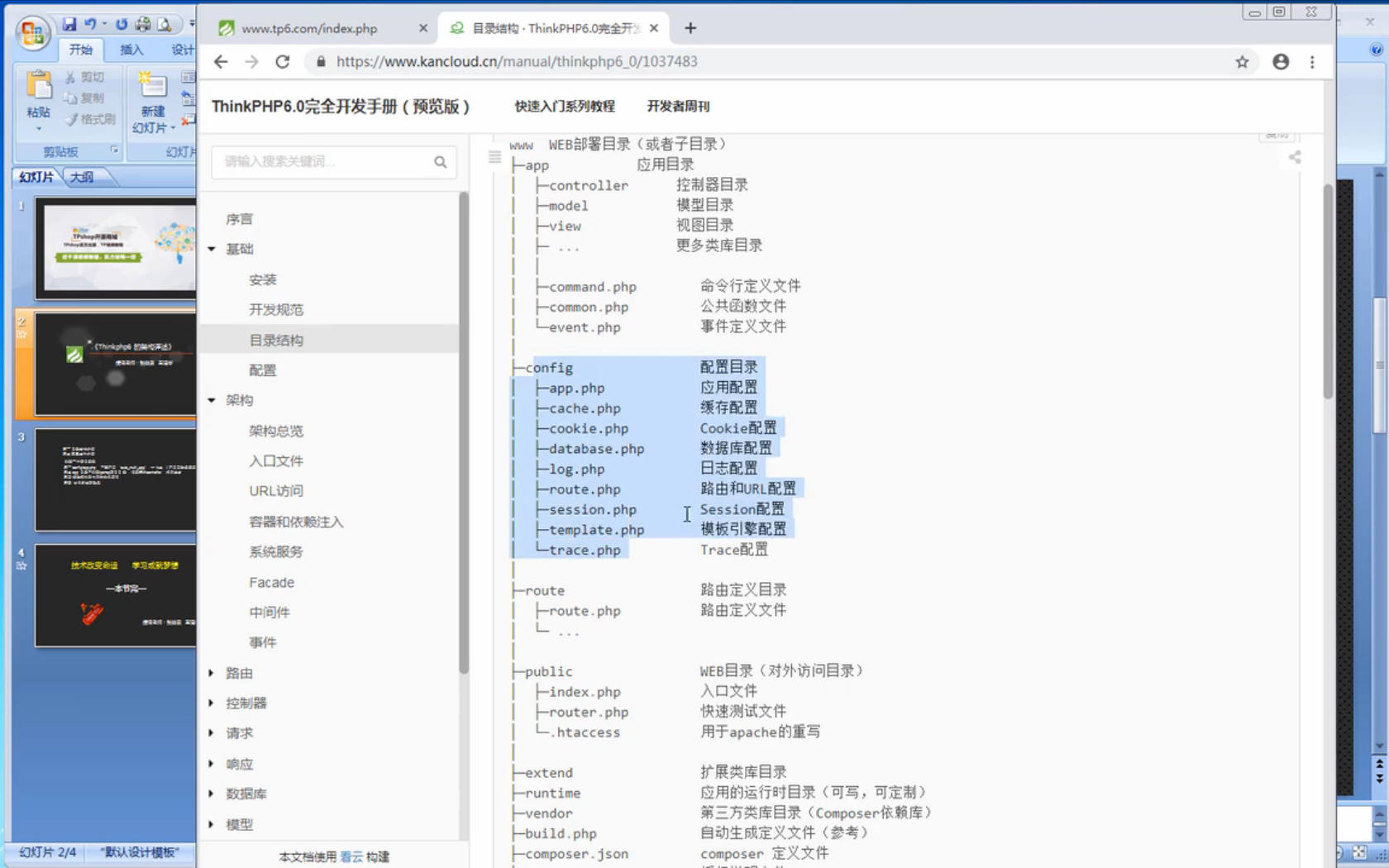Click the 复制 copy button

pos(85,98)
